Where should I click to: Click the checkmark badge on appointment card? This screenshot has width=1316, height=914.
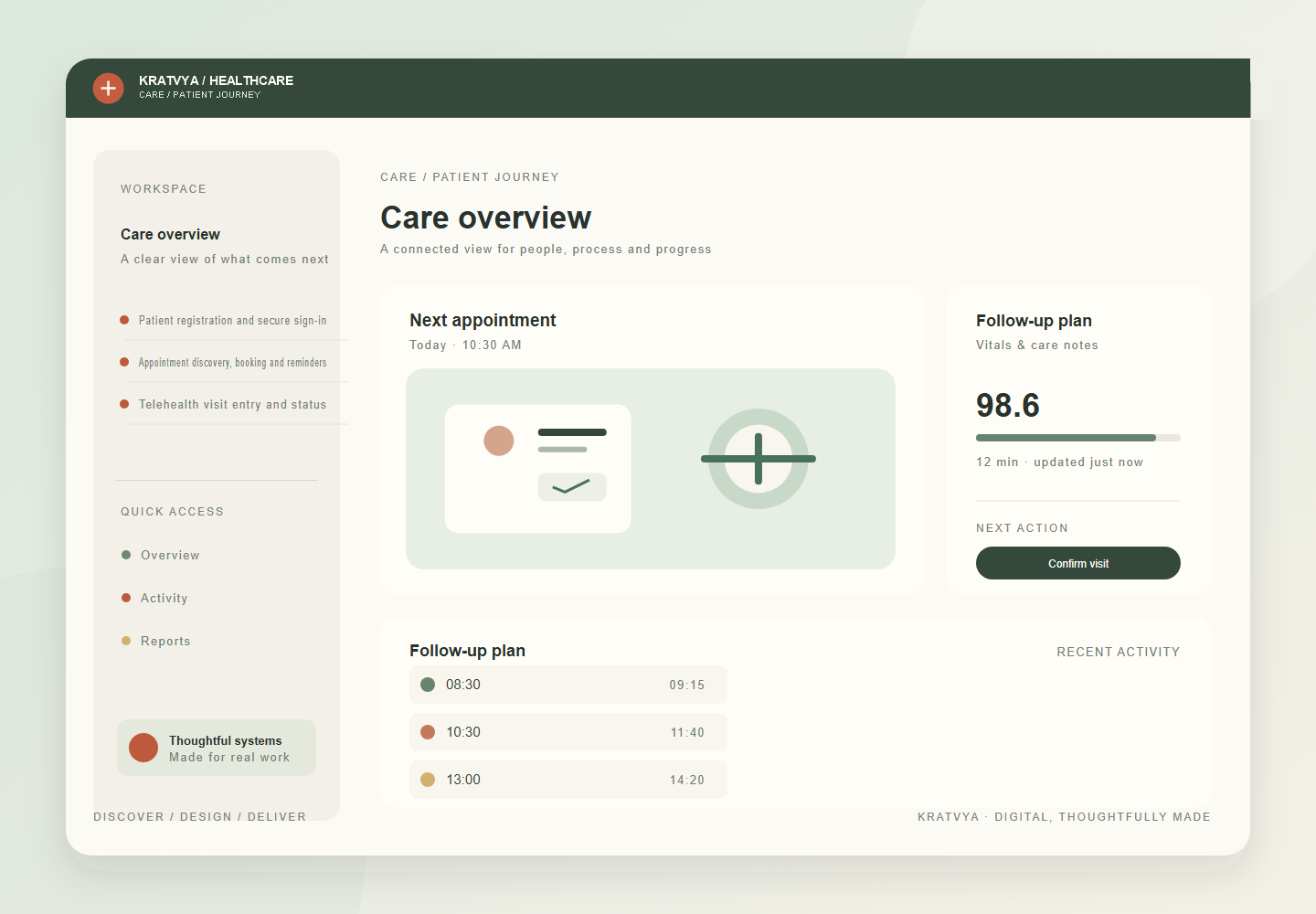[572, 487]
